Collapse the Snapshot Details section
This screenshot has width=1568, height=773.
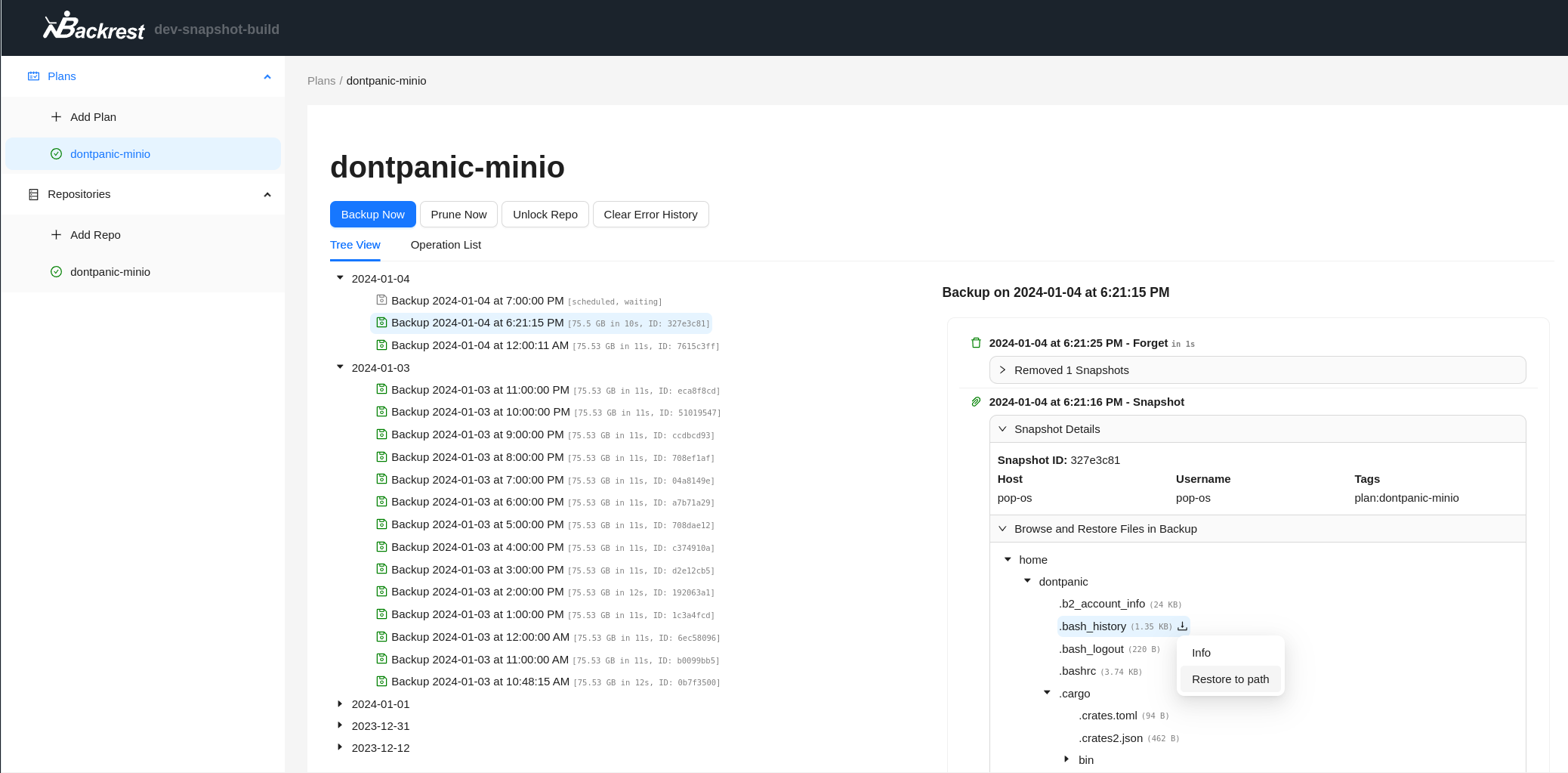tap(1002, 429)
